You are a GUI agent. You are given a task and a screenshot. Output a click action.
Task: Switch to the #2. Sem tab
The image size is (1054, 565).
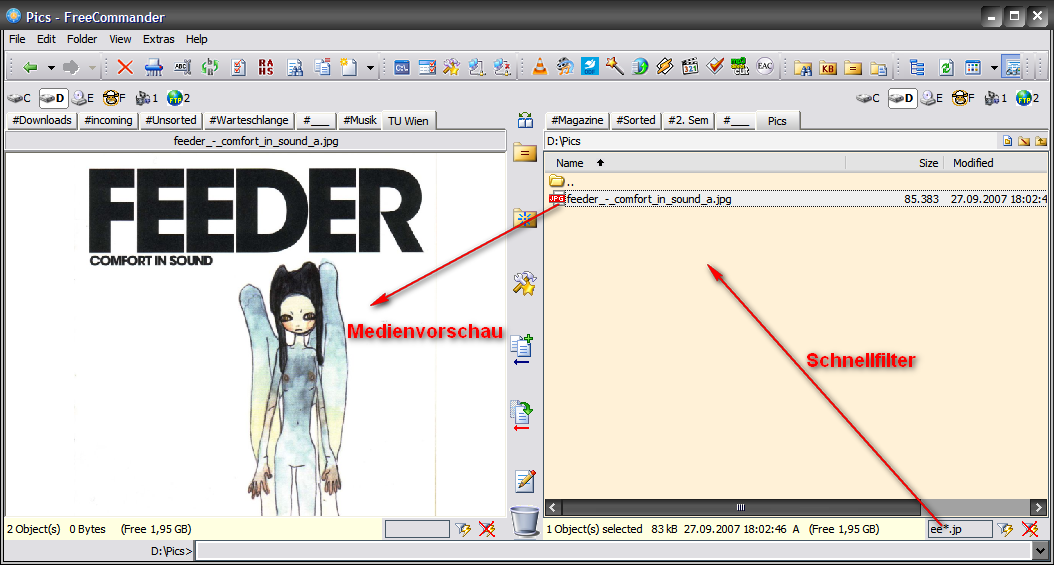point(688,120)
